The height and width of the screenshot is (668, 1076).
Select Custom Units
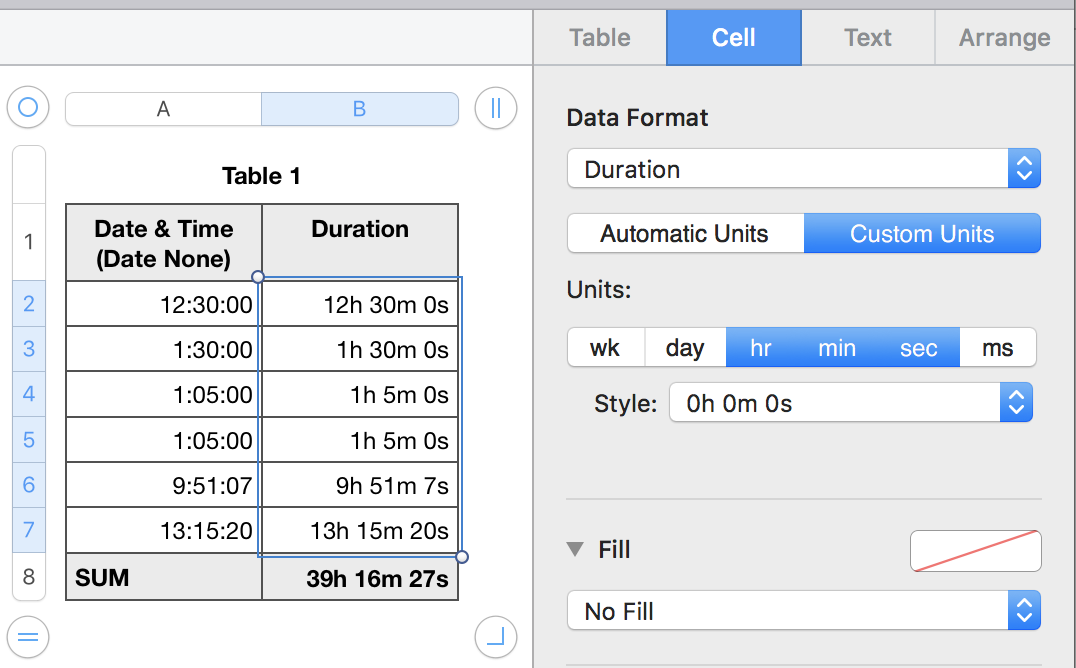point(922,234)
